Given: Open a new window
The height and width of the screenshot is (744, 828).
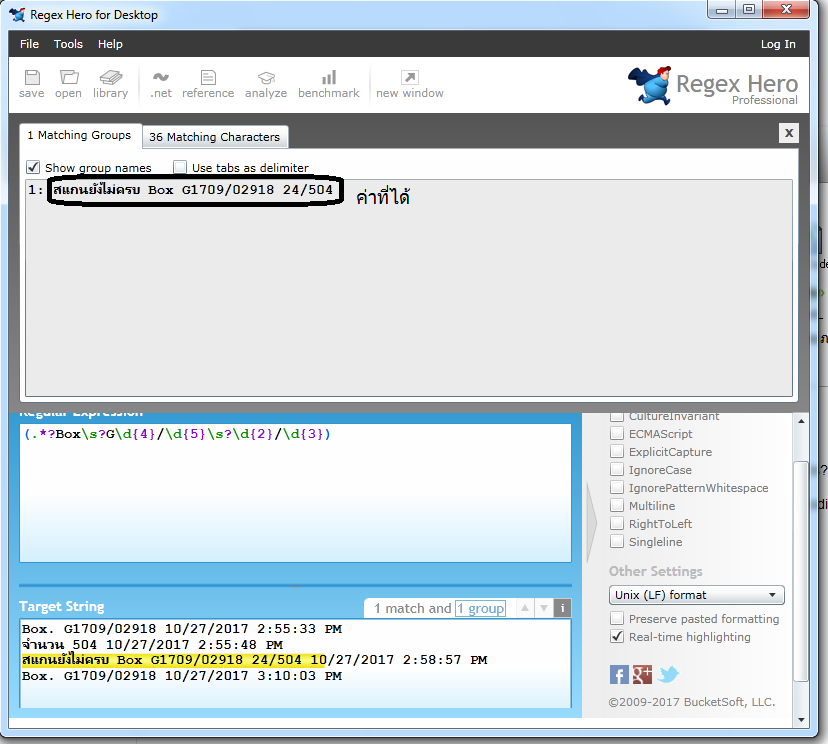Looking at the screenshot, I should pos(410,84).
